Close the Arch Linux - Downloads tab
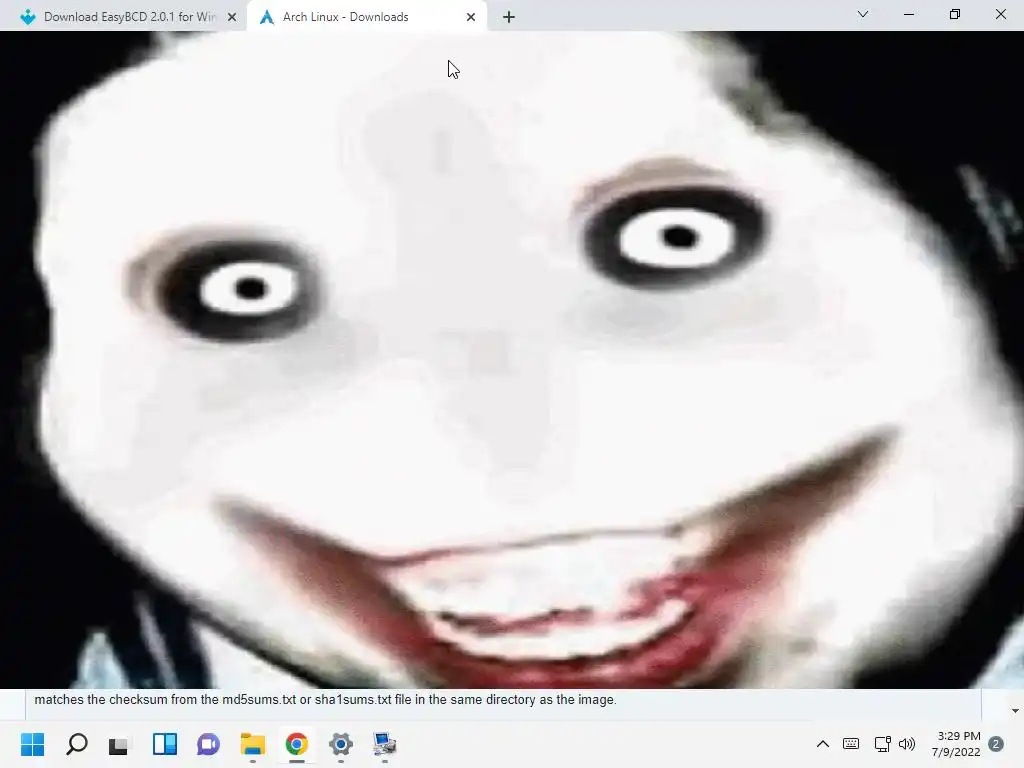Screen dimensions: 1024x768 [471, 17]
